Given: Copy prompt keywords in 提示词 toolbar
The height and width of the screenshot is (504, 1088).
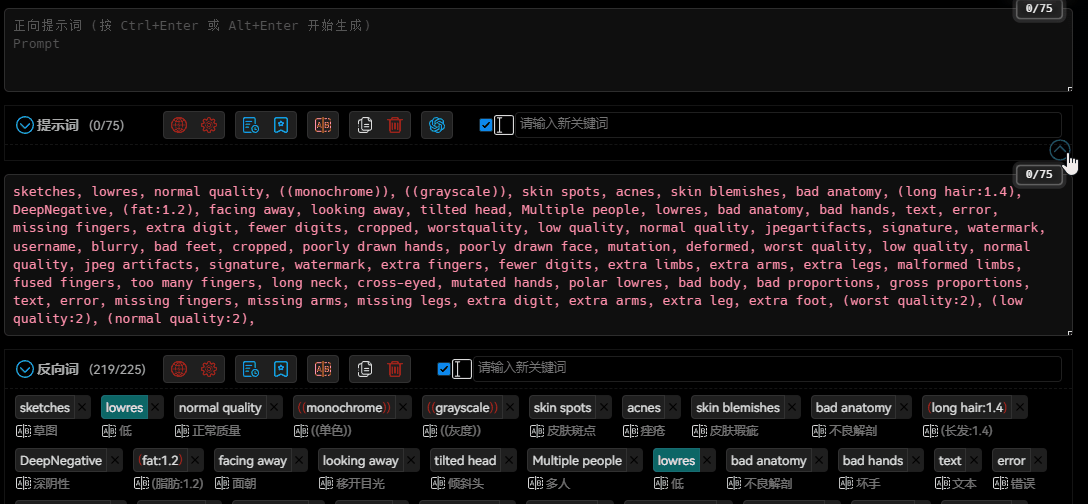Looking at the screenshot, I should click(x=365, y=125).
